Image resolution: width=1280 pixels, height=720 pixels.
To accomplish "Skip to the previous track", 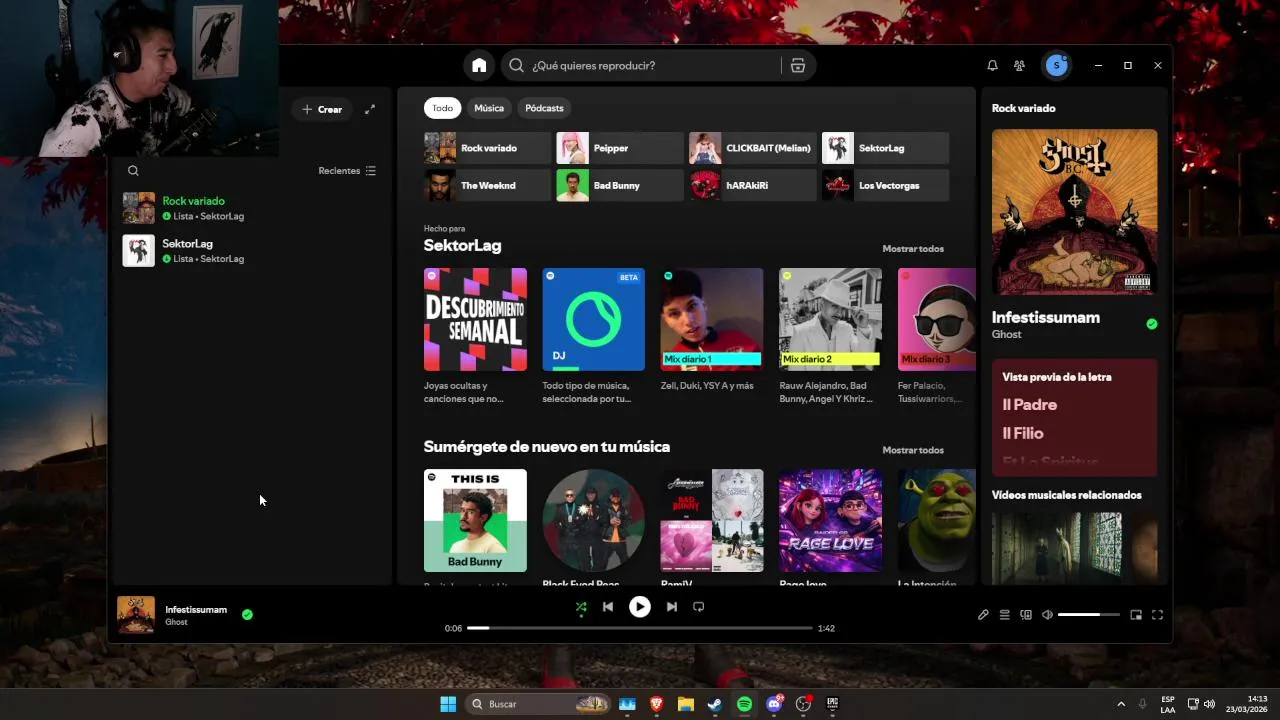I will [607, 606].
